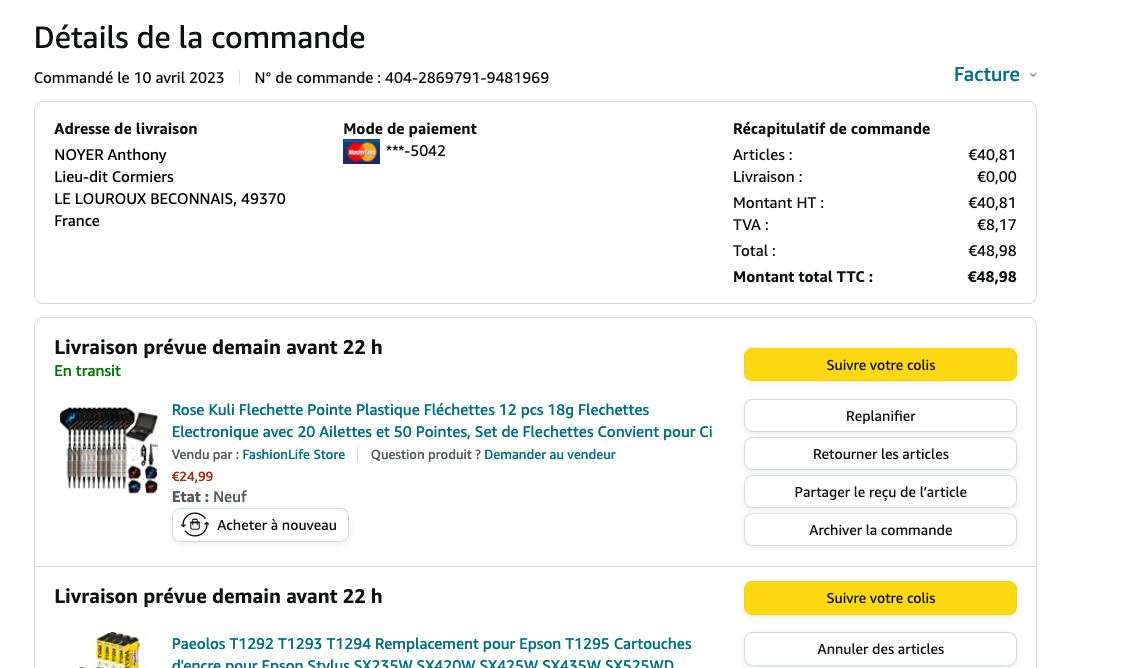Click the darts set product thumbnail

click(x=108, y=448)
